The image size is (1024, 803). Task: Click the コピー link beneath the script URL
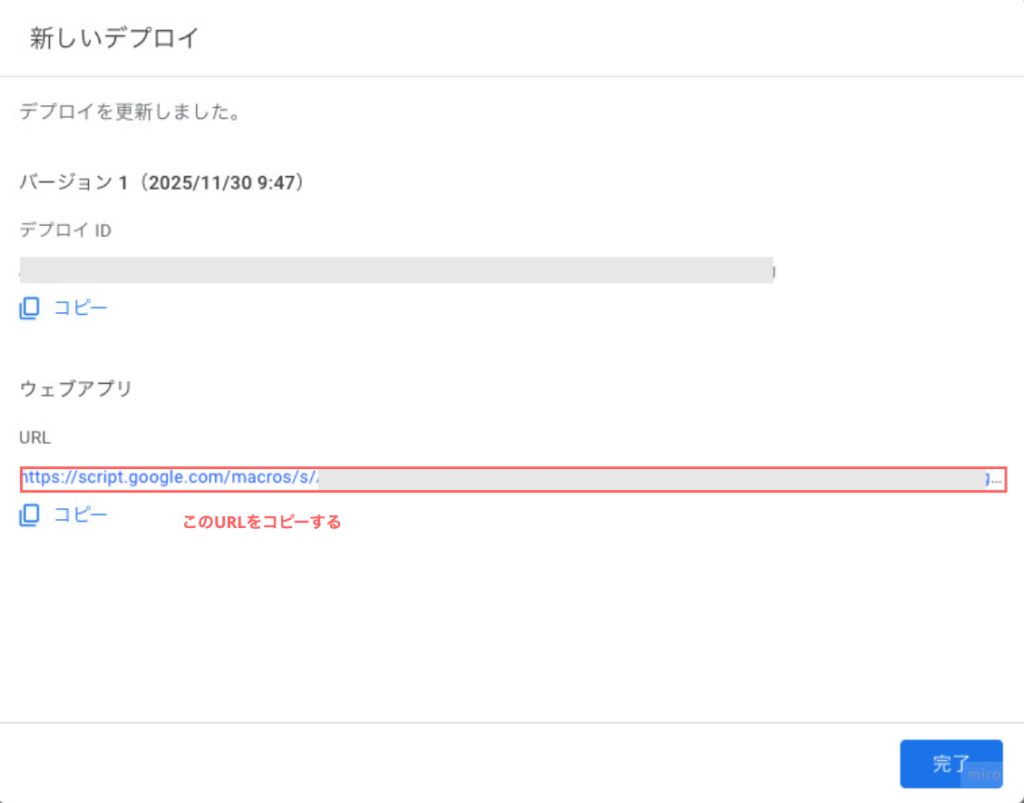coord(80,514)
